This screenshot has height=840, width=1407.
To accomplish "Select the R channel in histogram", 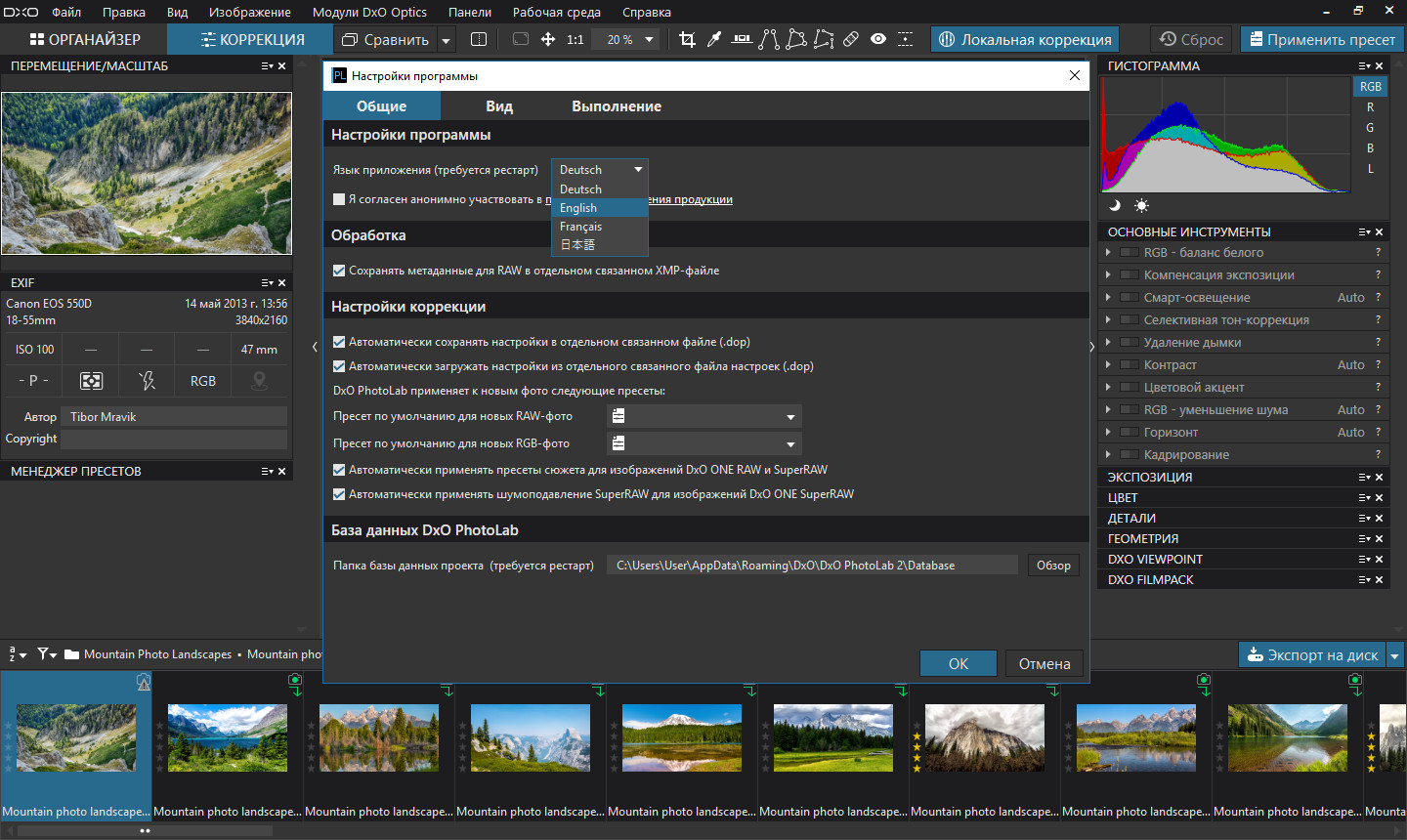I will (x=1370, y=107).
